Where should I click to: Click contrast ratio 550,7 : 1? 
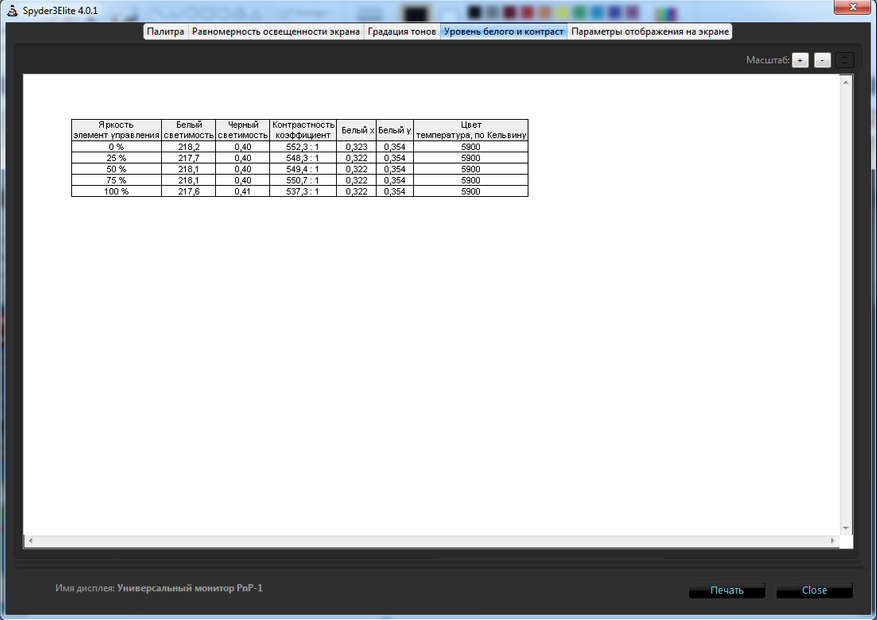pos(303,181)
